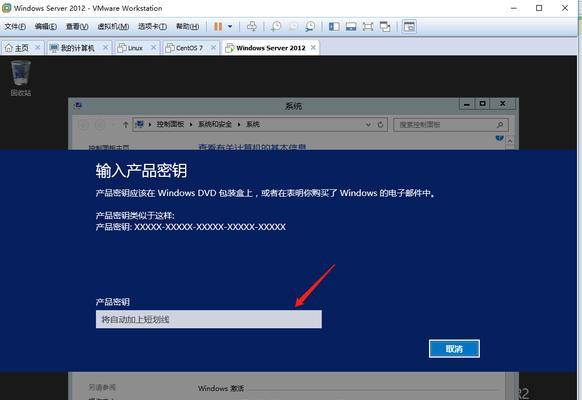
Task: Maximize the 系统 window
Action: click(482, 104)
